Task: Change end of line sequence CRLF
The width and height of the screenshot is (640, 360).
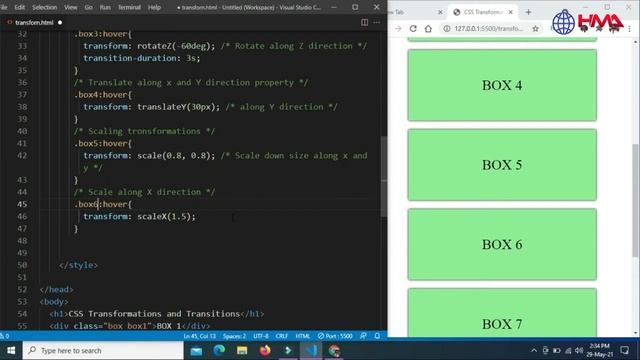Action: 282,336
